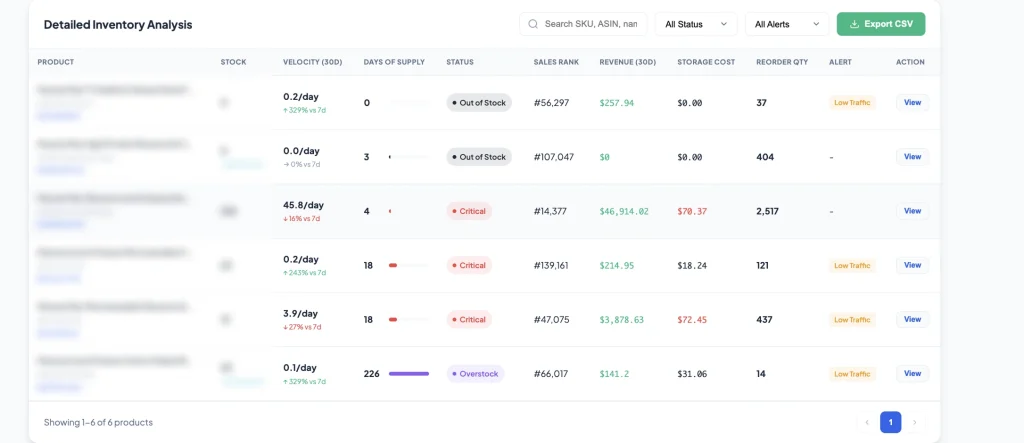Image resolution: width=1024 pixels, height=443 pixels.
Task: Open the All Alerts dropdown
Action: (787, 24)
